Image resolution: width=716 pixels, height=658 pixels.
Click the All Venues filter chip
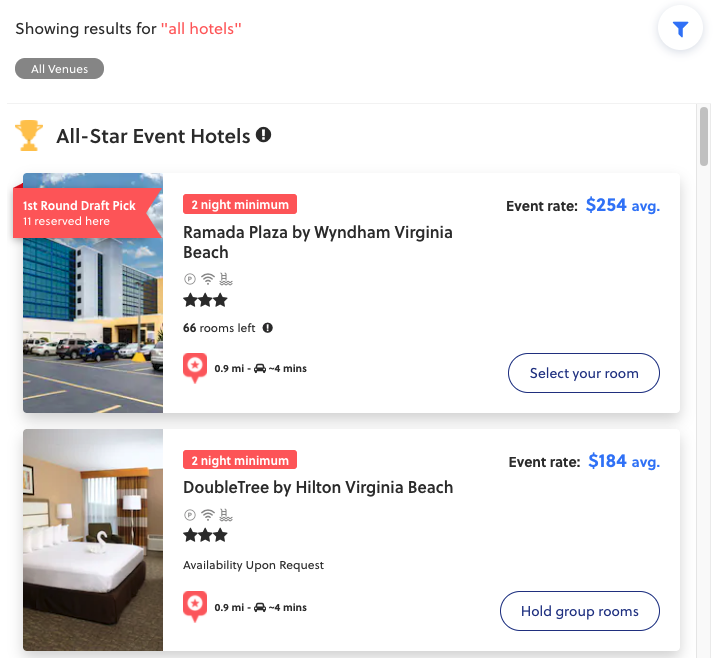(59, 69)
